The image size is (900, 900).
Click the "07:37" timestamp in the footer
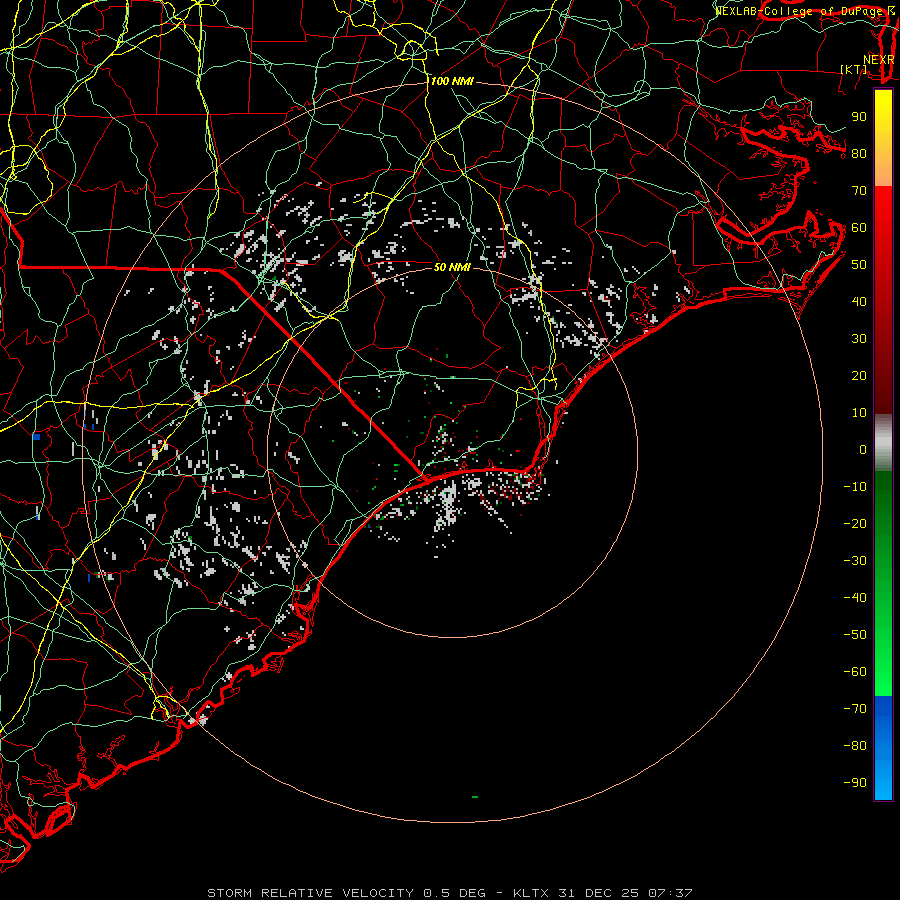pyautogui.click(x=670, y=893)
